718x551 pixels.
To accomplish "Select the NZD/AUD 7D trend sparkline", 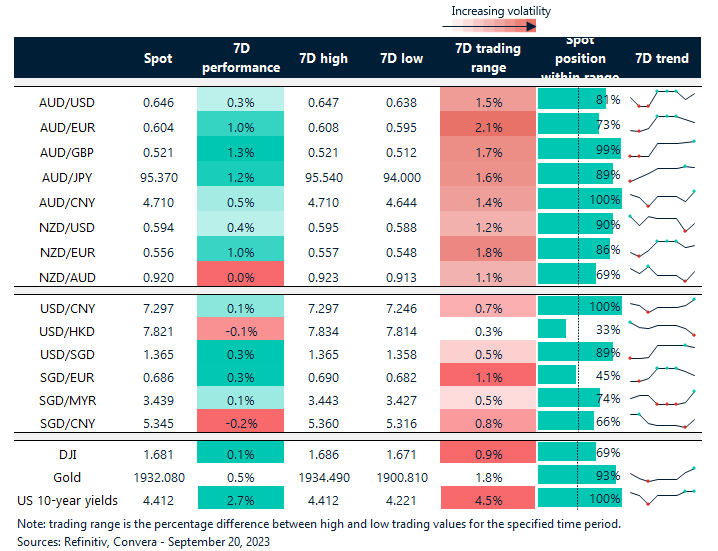I will pos(662,274).
